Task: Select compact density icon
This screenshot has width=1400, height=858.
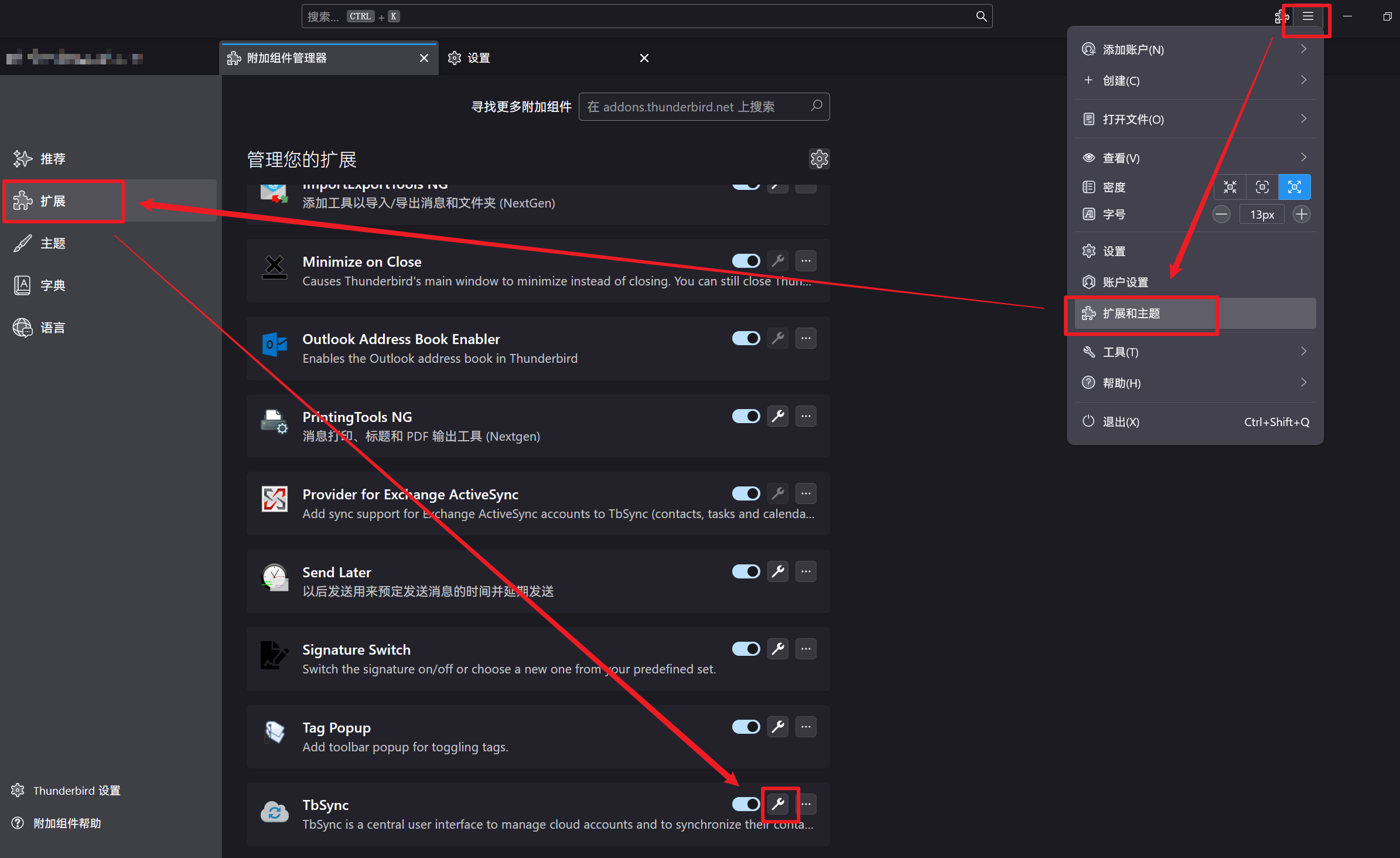Action: [x=1230, y=187]
